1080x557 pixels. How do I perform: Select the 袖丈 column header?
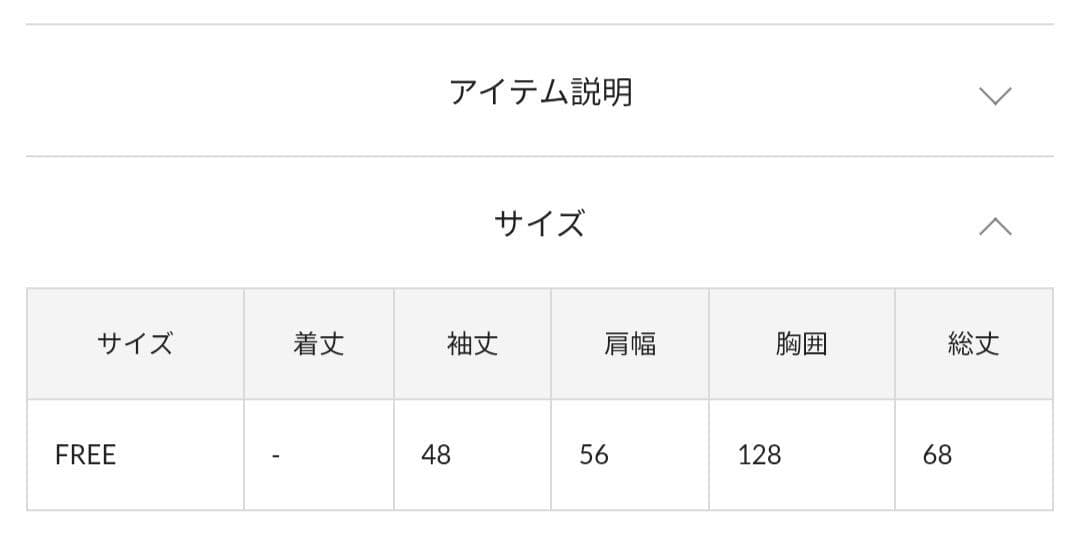[x=472, y=344]
